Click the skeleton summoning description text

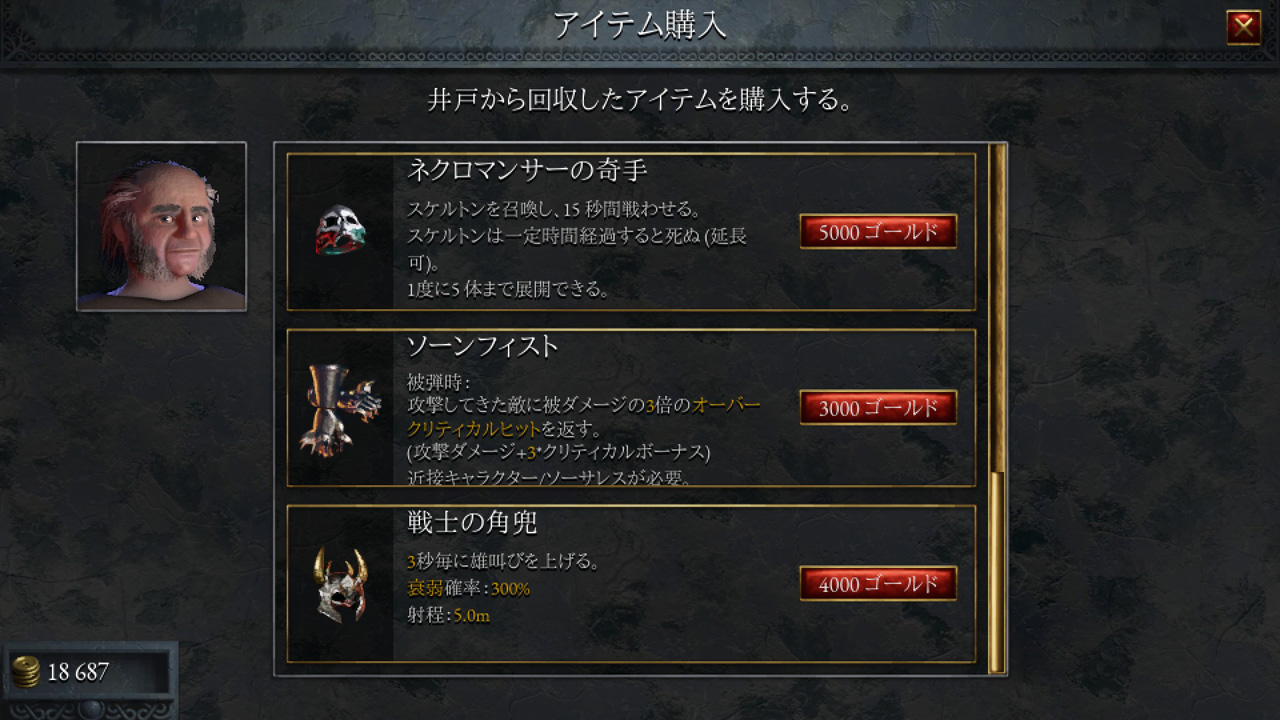[x=577, y=250]
